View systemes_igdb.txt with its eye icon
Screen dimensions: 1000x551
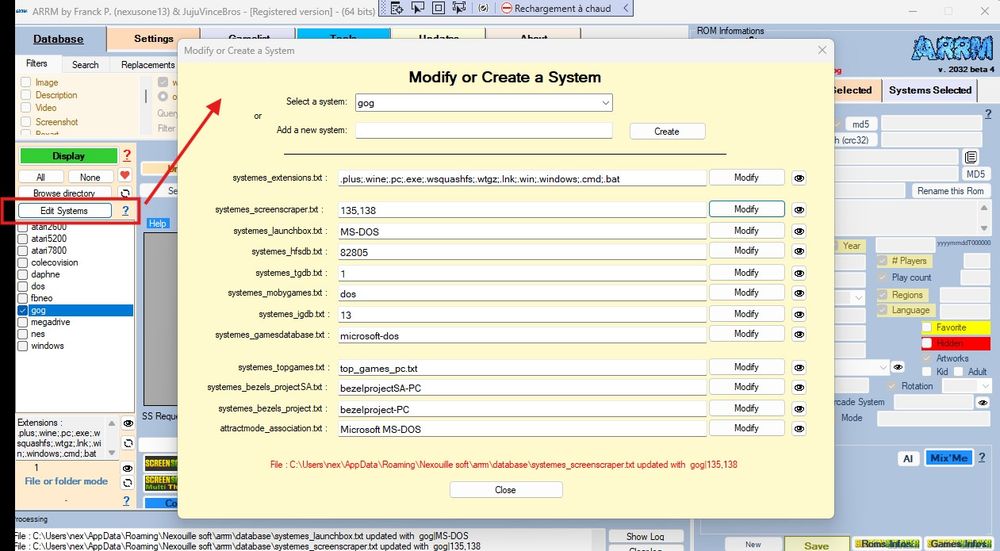coord(798,314)
